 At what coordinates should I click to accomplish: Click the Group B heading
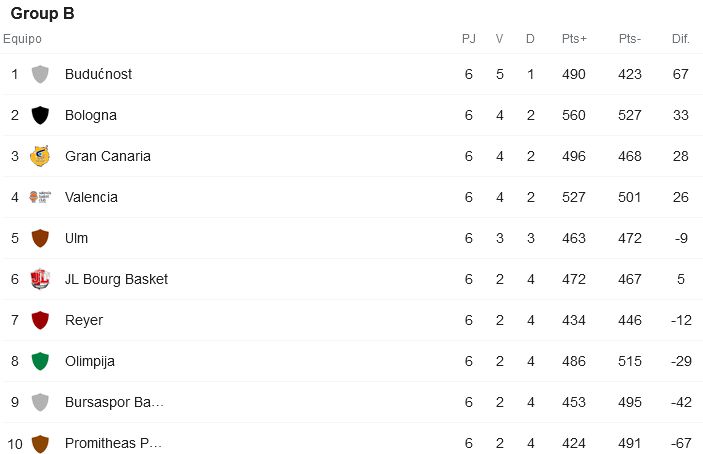pos(43,13)
